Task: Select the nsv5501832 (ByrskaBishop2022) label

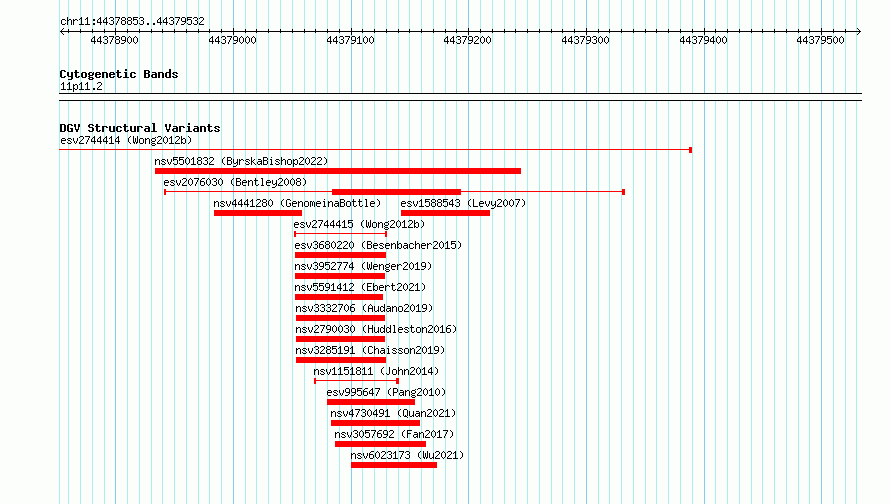Action: point(241,161)
